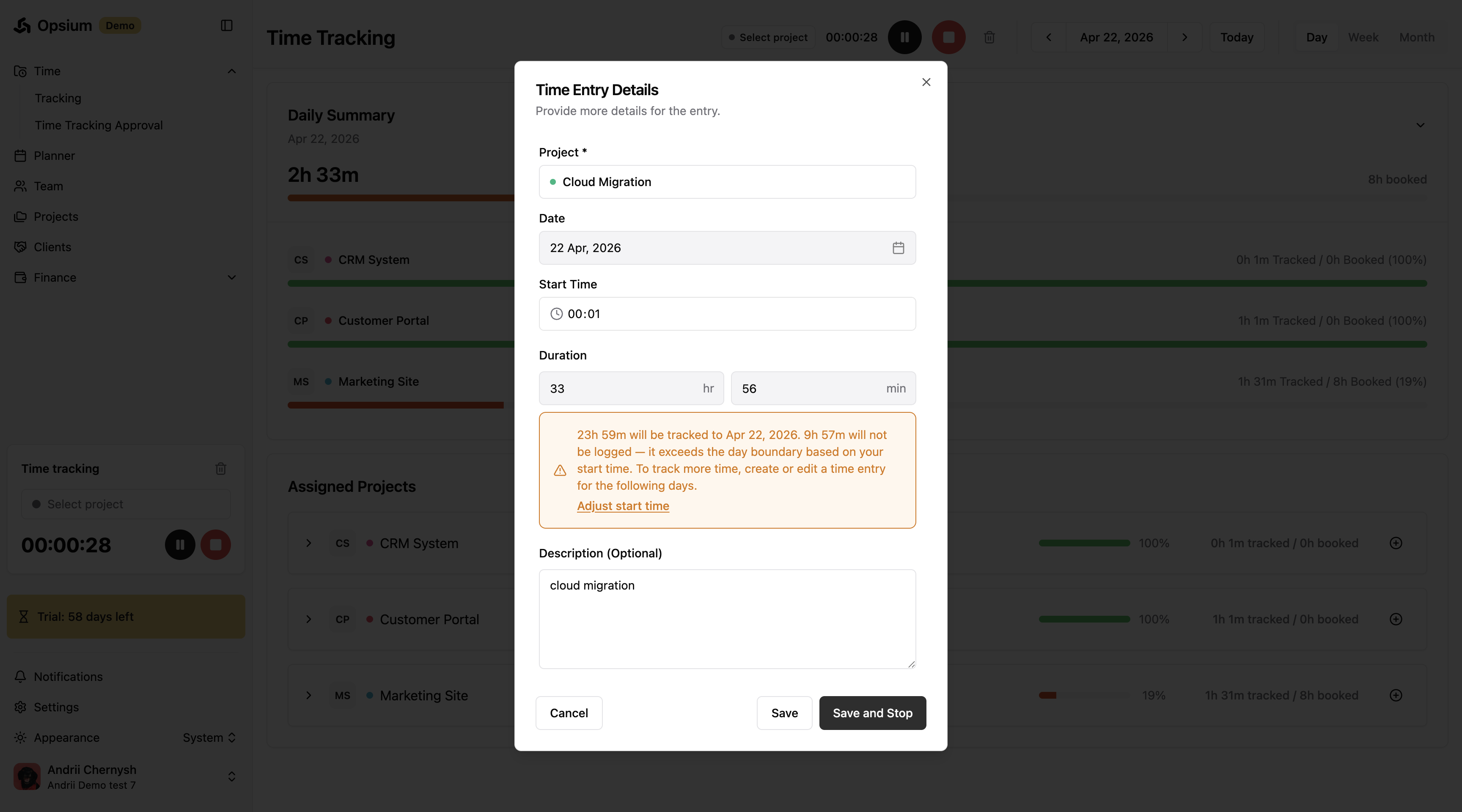The width and height of the screenshot is (1462, 812).
Task: Add entry to Marketing Site with the plus icon
Action: point(1396,695)
